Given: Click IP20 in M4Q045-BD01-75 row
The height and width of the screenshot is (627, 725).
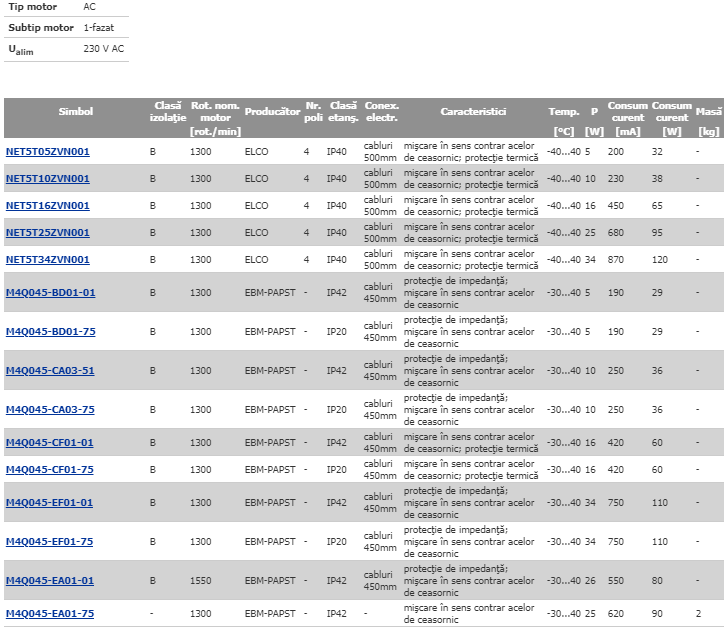Looking at the screenshot, I should tap(337, 332).
